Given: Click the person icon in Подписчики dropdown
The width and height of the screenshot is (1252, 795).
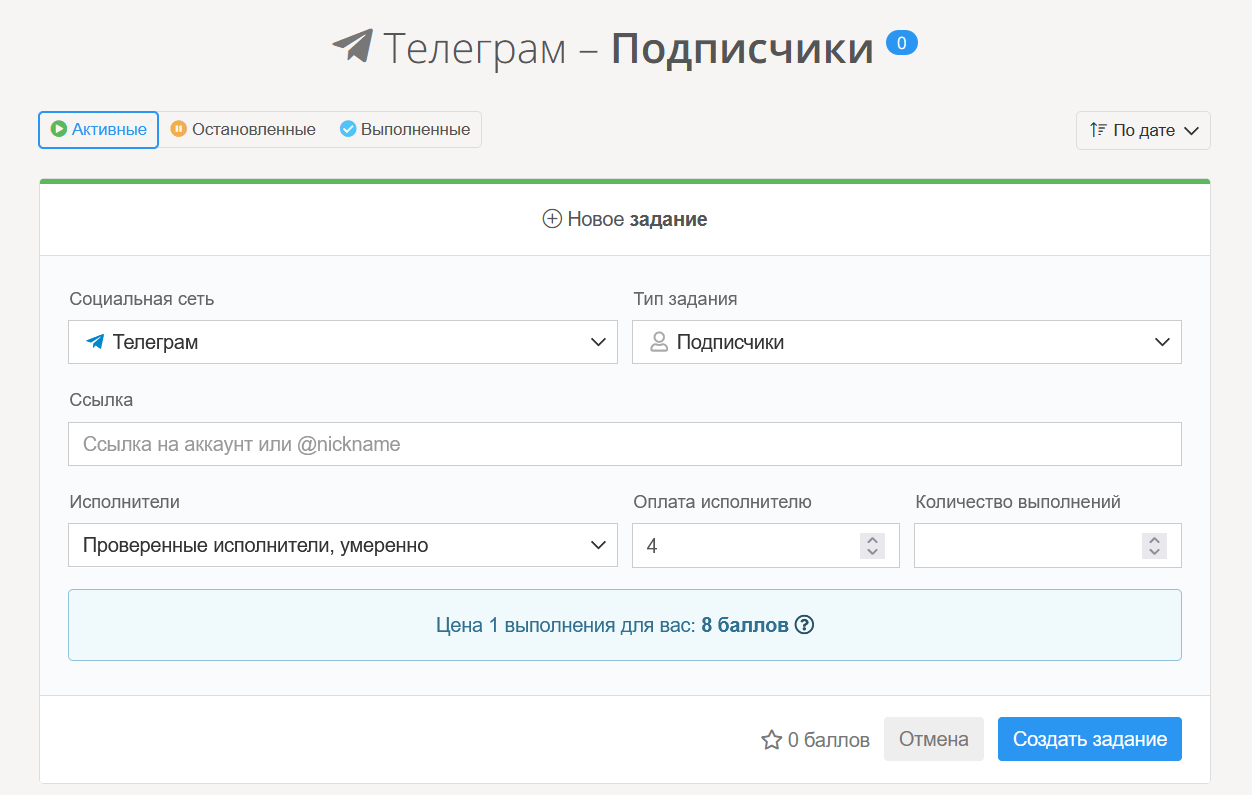Looking at the screenshot, I should point(659,342).
